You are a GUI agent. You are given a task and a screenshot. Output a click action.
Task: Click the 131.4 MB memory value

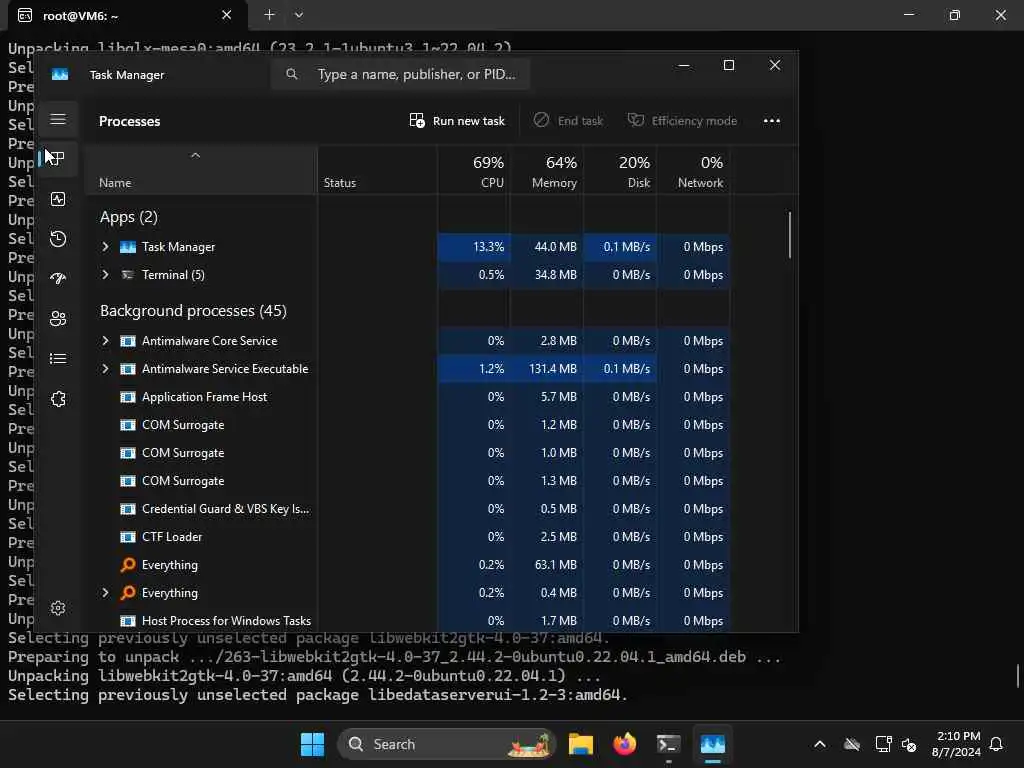click(x=552, y=369)
